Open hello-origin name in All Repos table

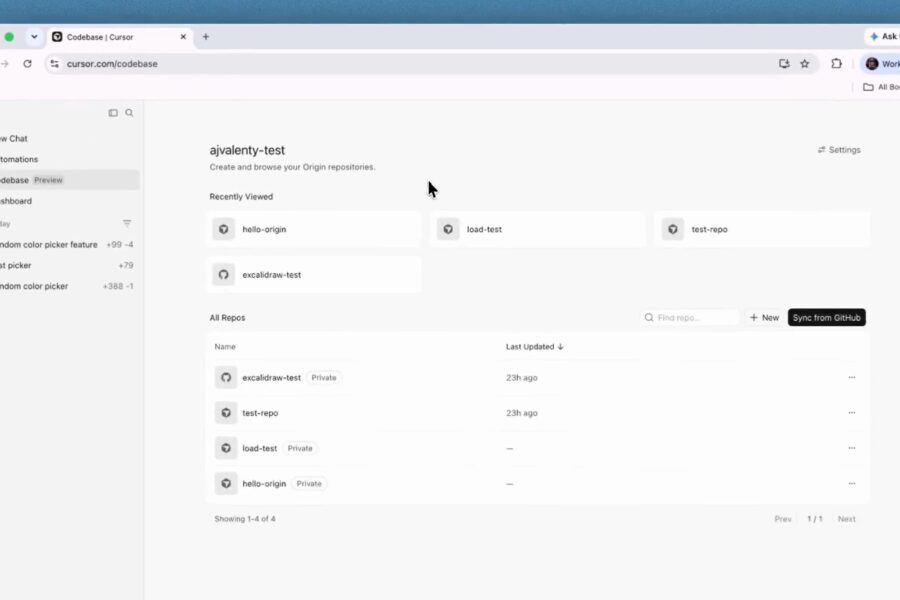point(264,483)
